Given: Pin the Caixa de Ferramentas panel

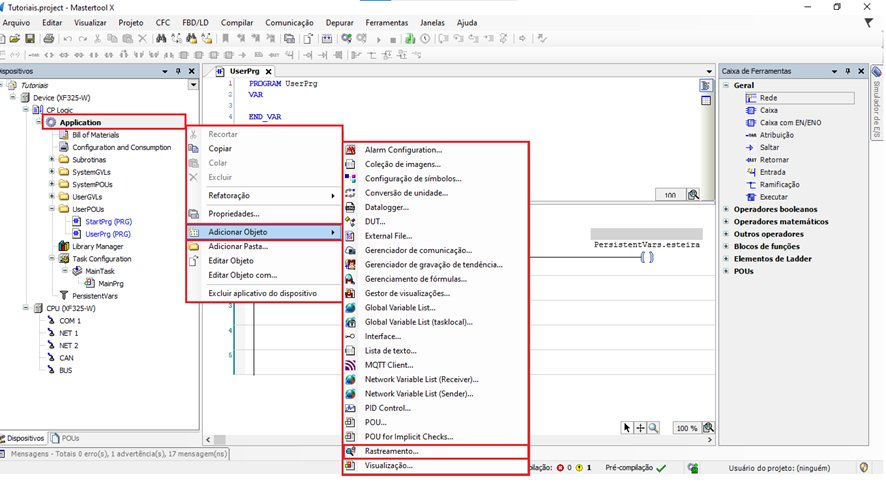Looking at the screenshot, I should point(847,71).
